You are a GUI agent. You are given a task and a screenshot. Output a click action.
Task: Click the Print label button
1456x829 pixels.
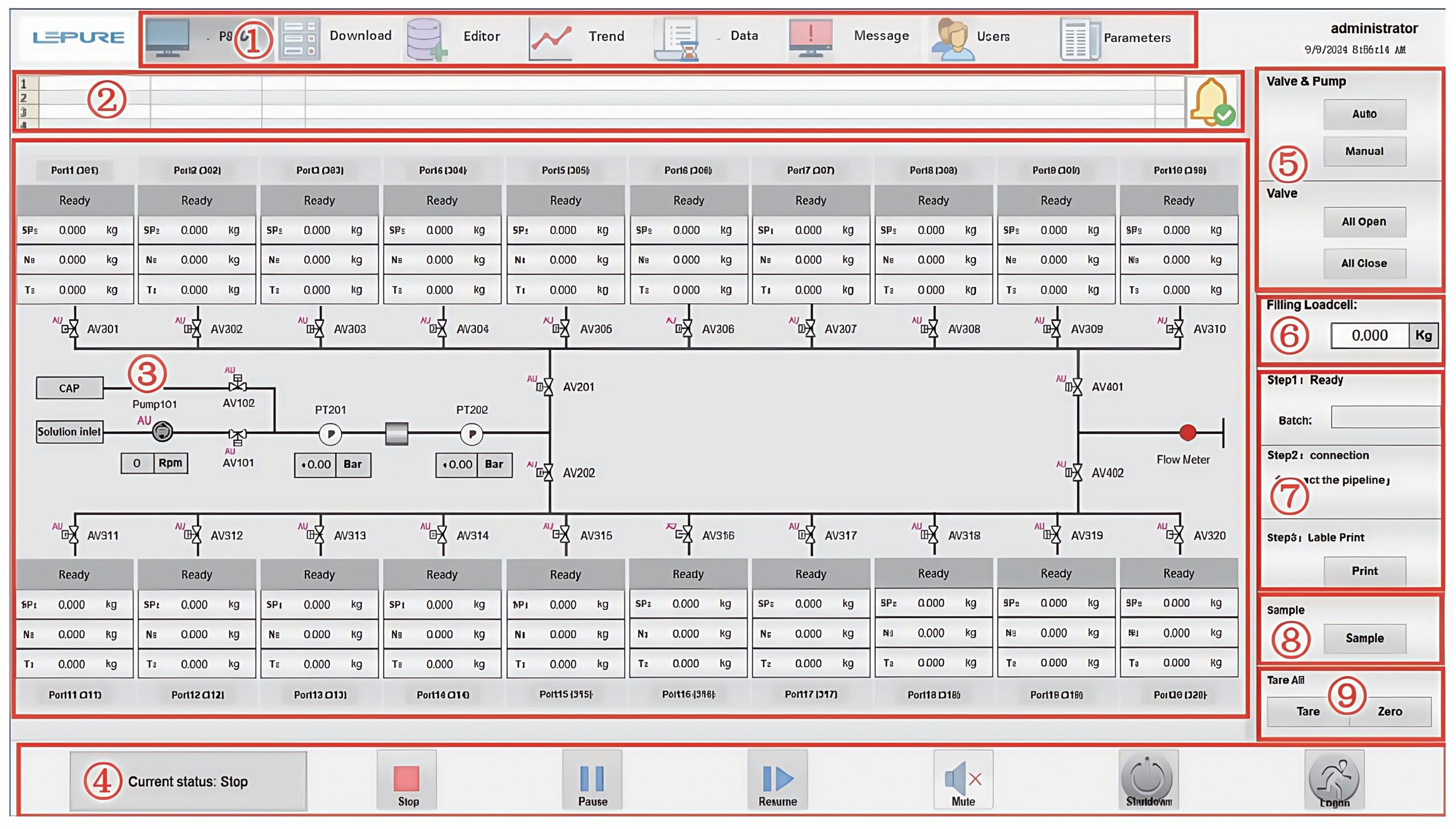pos(1364,571)
